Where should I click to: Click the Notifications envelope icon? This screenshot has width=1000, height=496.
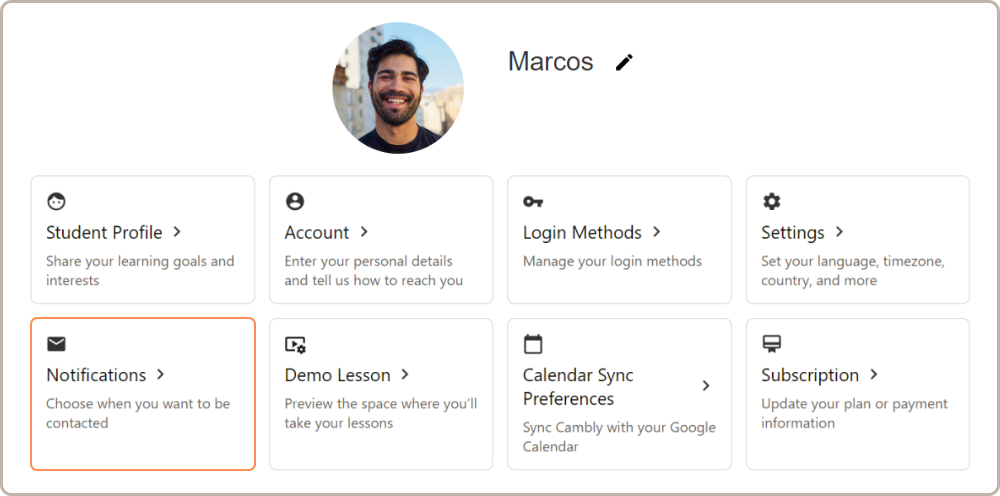pyautogui.click(x=56, y=344)
